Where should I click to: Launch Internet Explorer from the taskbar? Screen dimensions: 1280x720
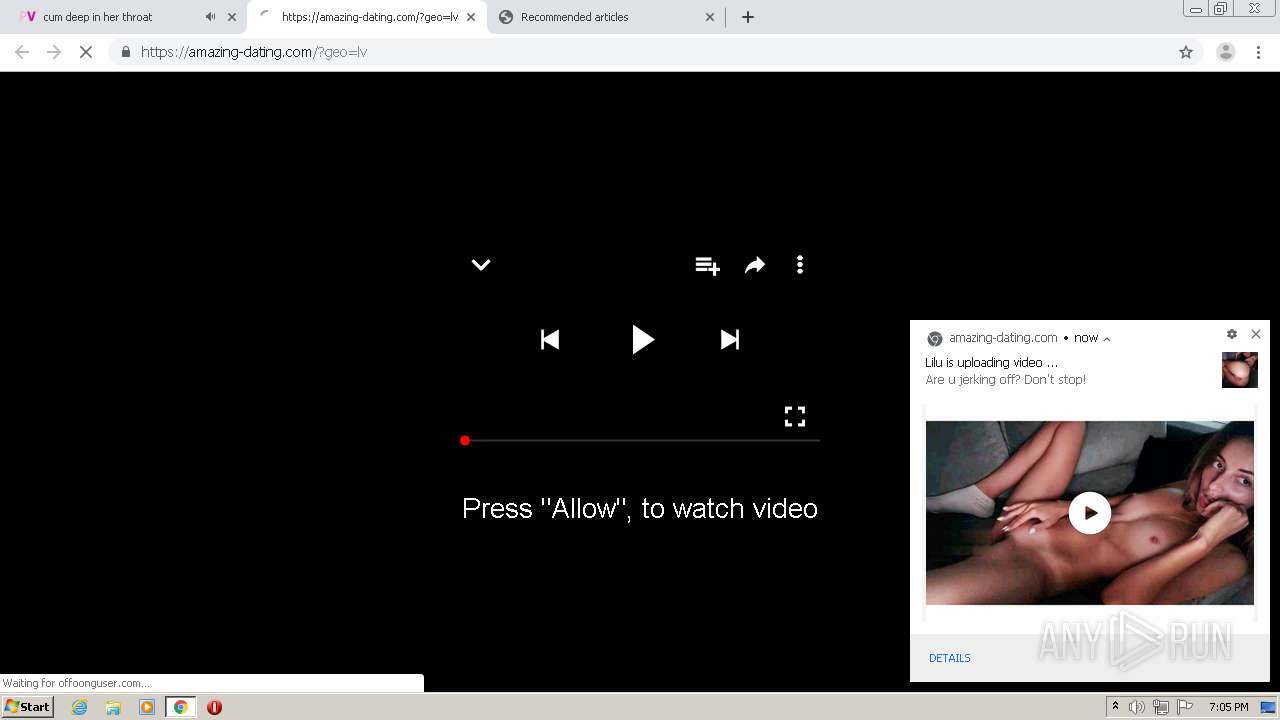click(x=79, y=707)
